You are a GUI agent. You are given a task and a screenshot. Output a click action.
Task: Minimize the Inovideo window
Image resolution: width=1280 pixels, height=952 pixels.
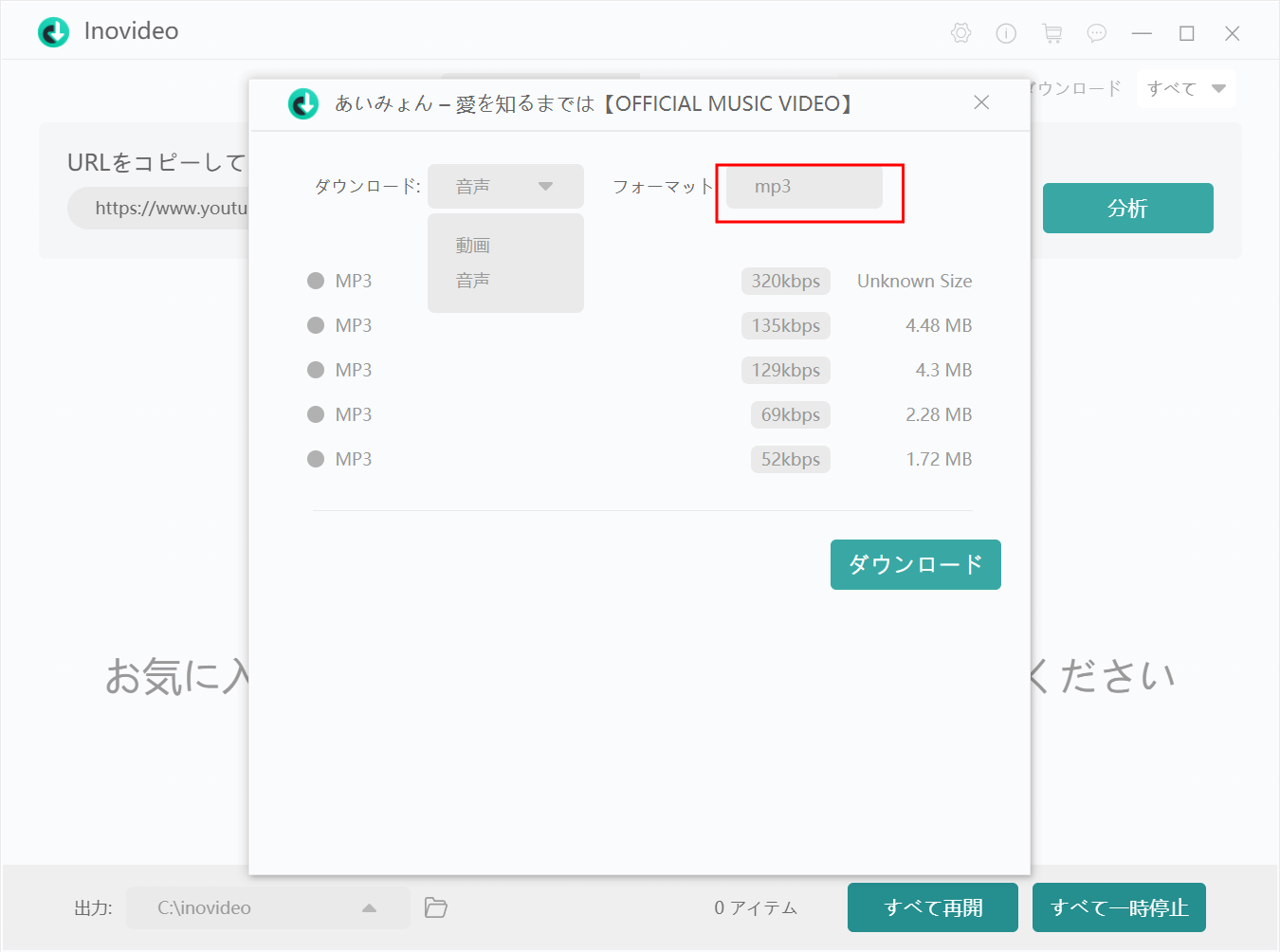(1142, 33)
